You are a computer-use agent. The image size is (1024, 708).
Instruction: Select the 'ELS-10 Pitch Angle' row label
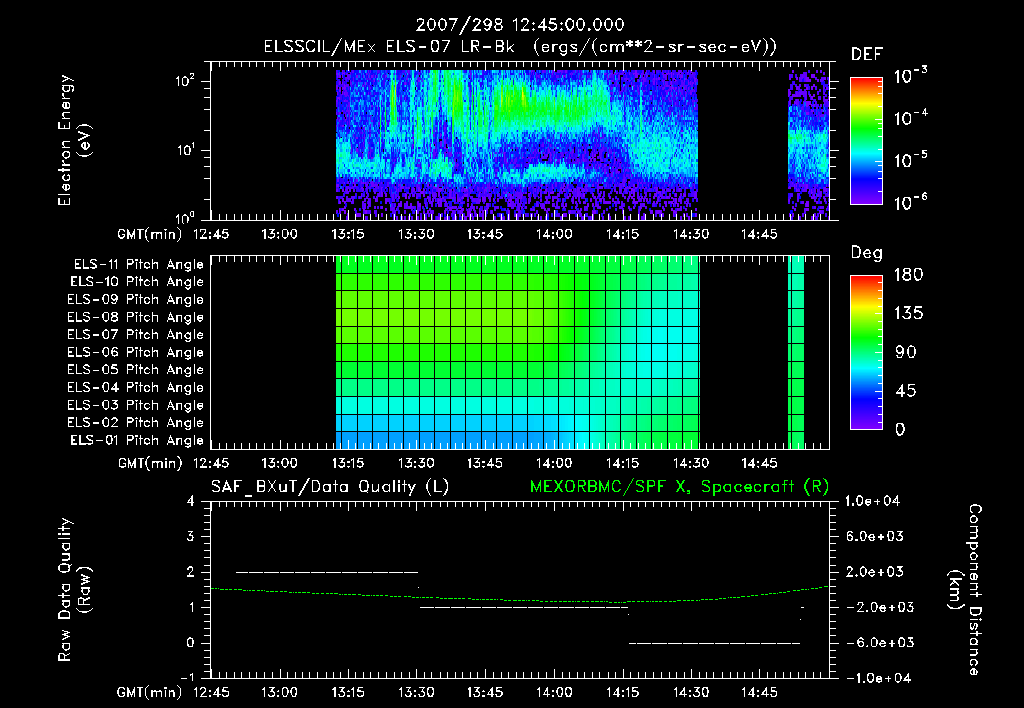pos(137,282)
